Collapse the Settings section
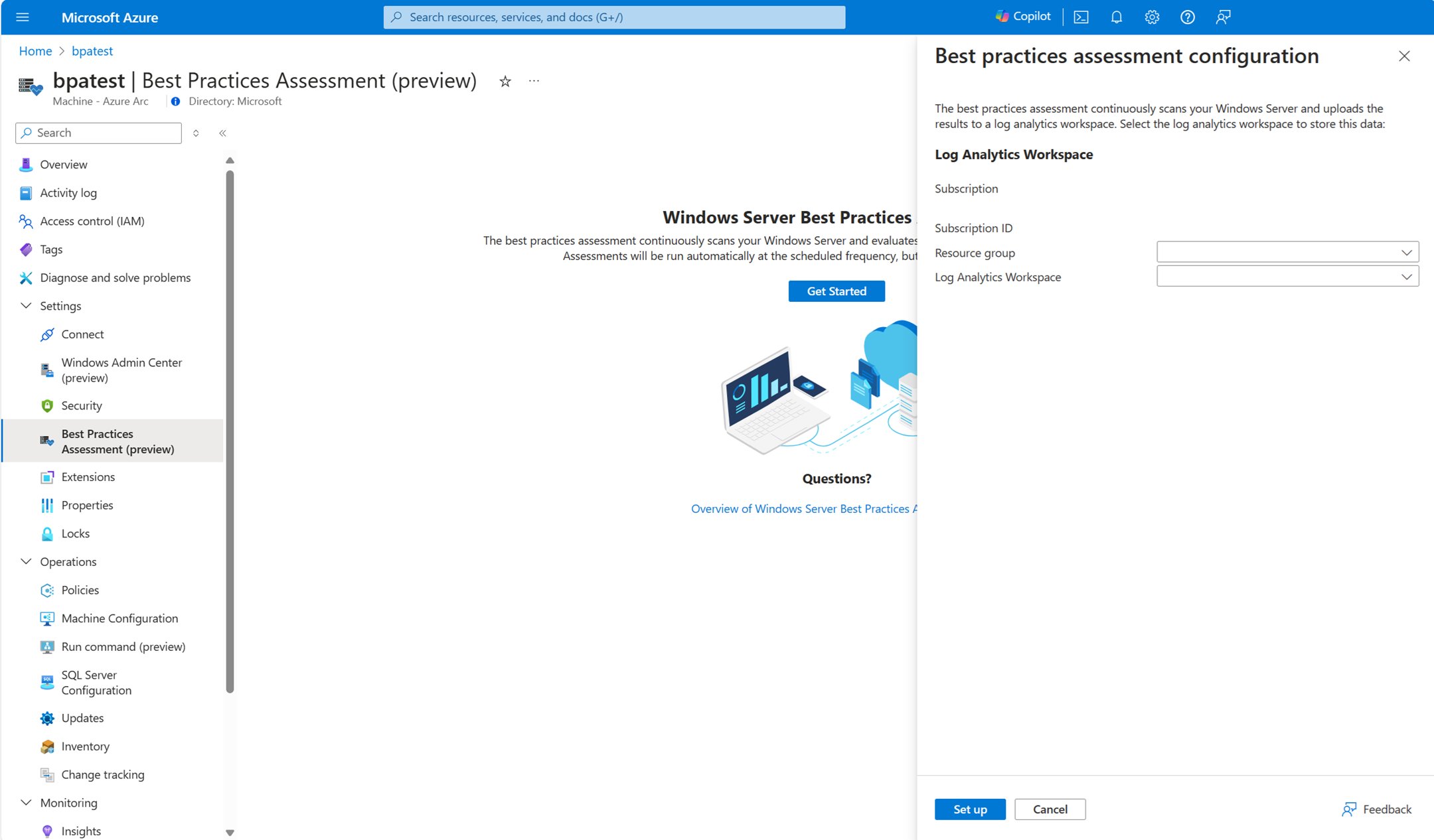This screenshot has width=1434, height=840. (26, 305)
